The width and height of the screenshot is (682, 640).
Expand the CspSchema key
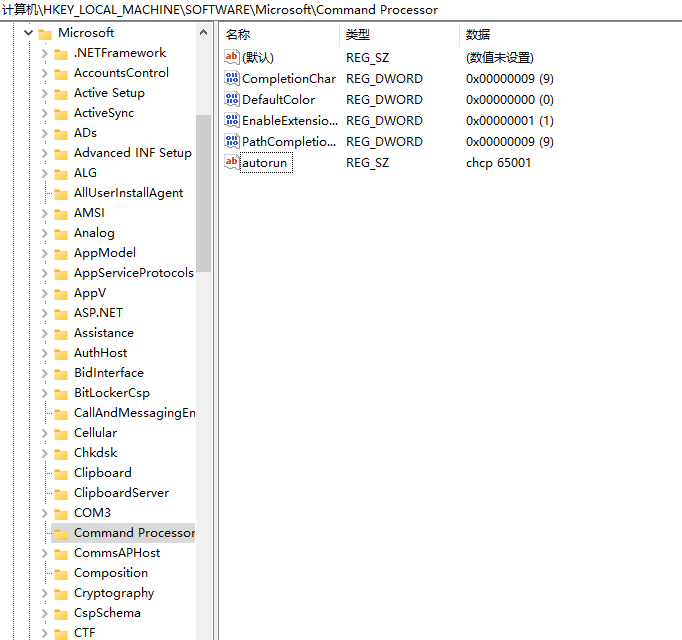click(44, 613)
